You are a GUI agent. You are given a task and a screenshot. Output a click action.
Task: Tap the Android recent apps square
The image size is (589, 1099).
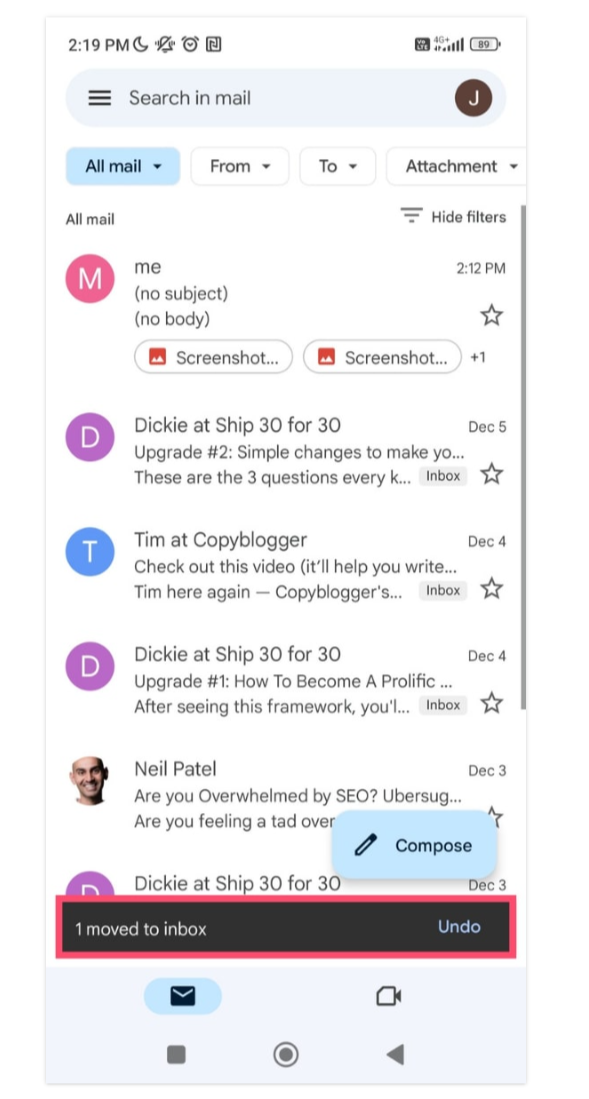coord(176,1054)
